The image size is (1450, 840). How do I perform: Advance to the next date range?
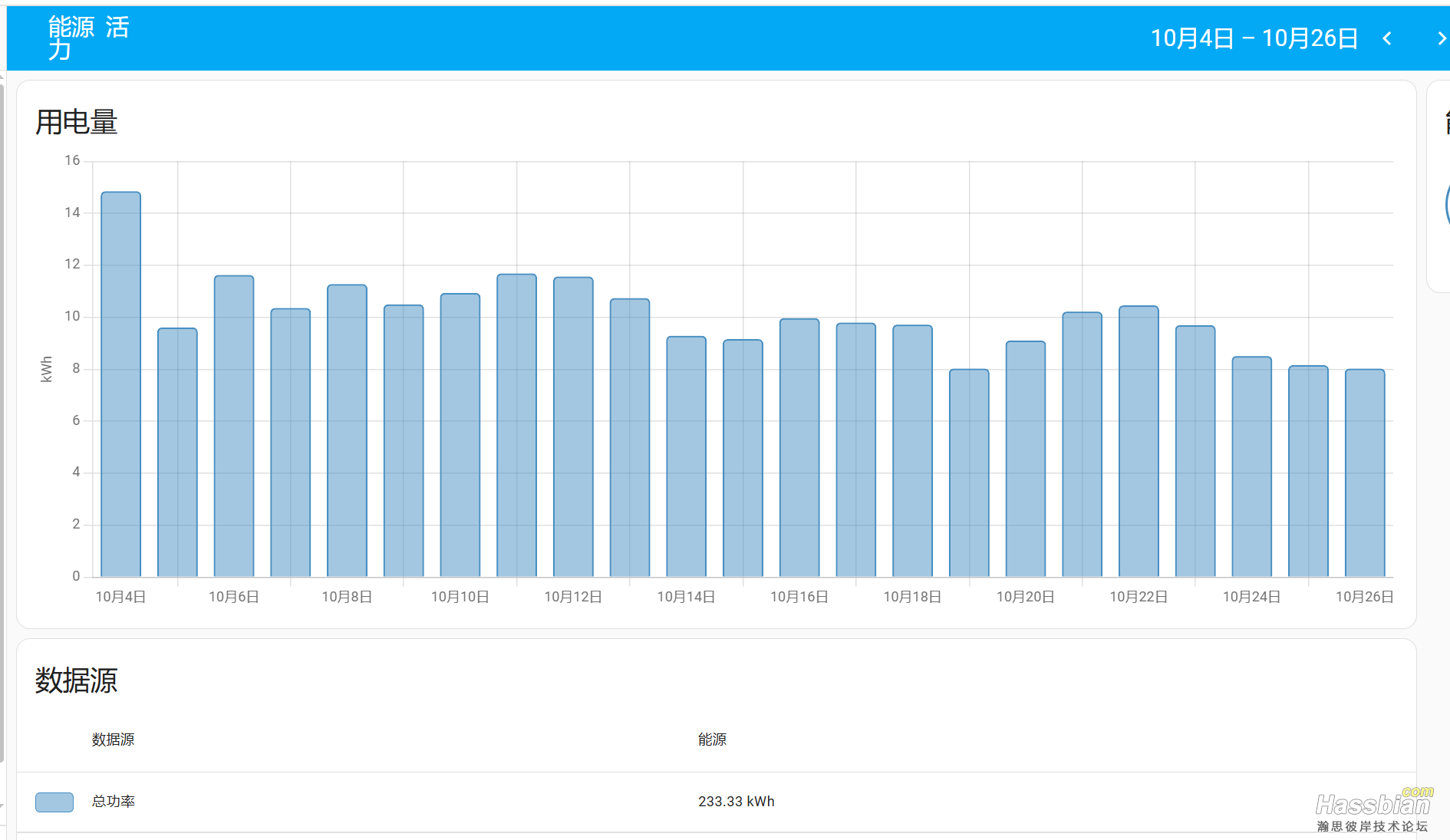tap(1441, 38)
